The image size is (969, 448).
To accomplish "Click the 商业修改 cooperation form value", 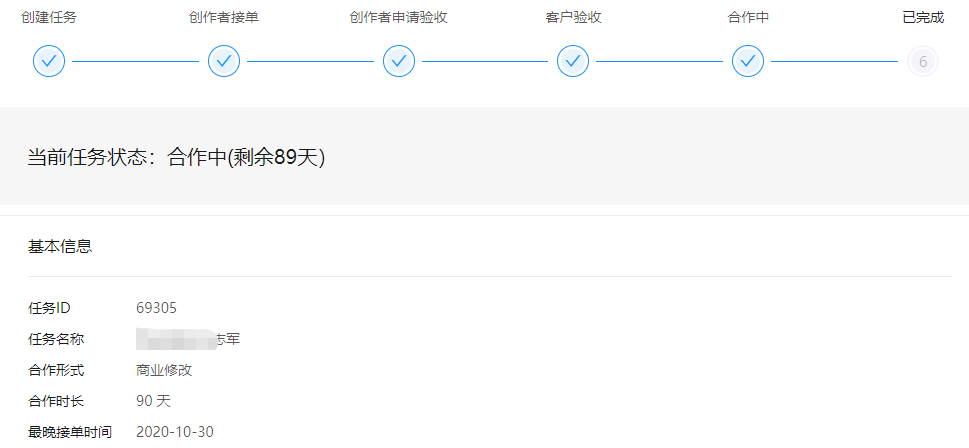I will [164, 370].
